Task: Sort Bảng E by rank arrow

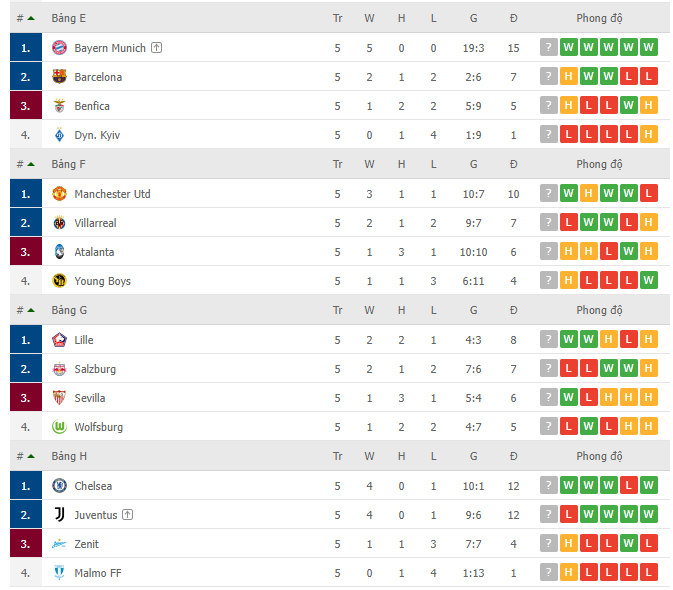Action: click(31, 18)
